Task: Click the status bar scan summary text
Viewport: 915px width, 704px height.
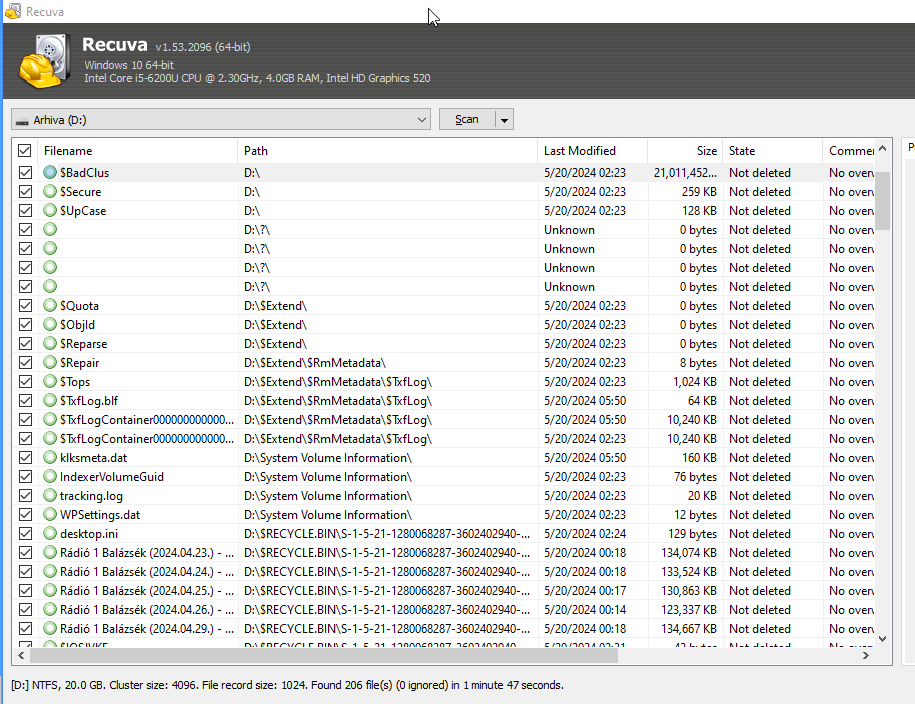Action: pos(287,685)
